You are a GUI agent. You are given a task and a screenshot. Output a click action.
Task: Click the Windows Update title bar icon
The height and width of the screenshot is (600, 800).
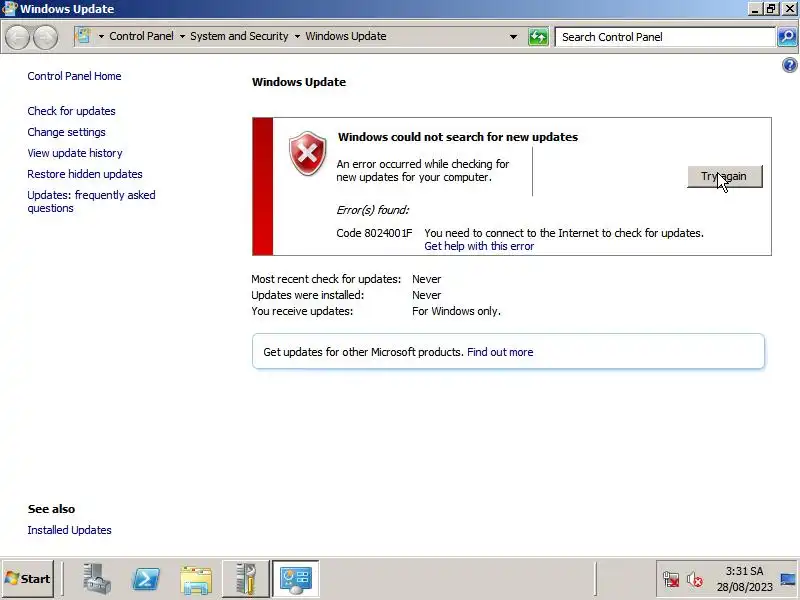pyautogui.click(x=9, y=9)
